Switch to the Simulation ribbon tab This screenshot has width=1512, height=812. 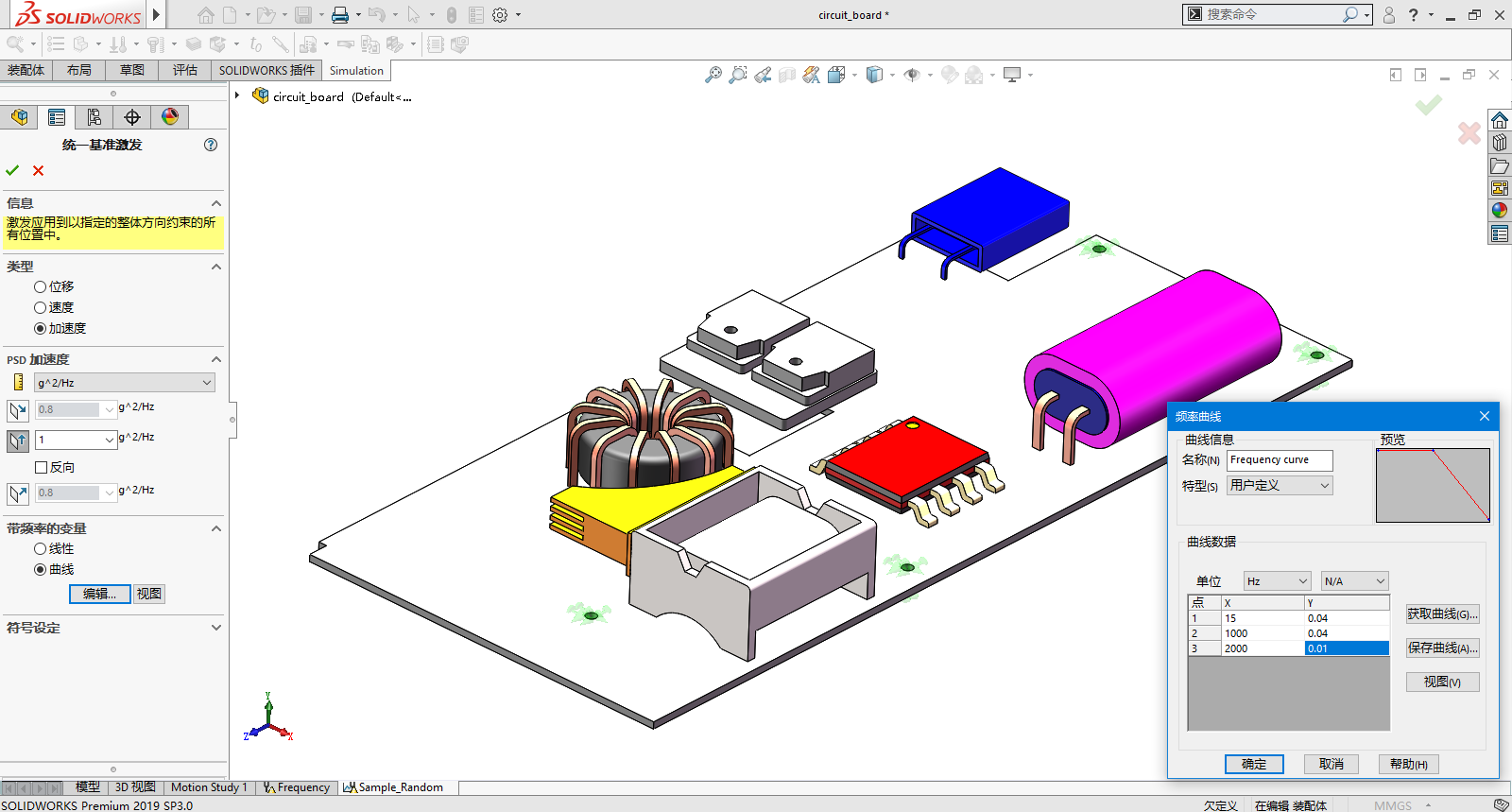click(x=356, y=71)
